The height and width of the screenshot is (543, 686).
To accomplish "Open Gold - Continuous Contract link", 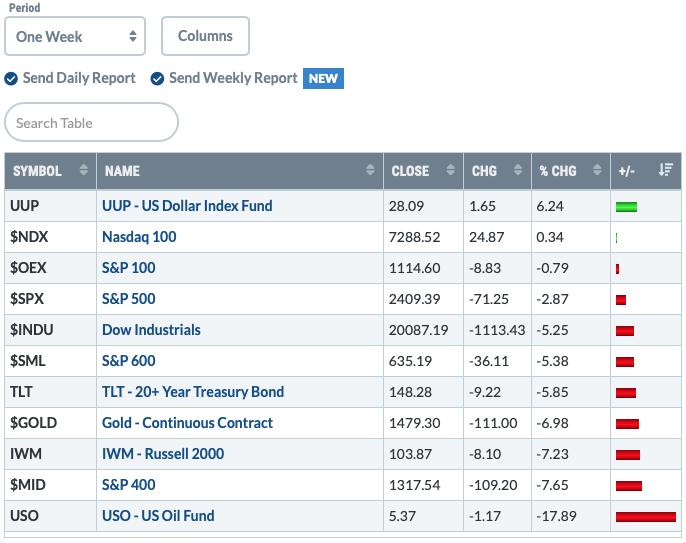I will click(187, 423).
